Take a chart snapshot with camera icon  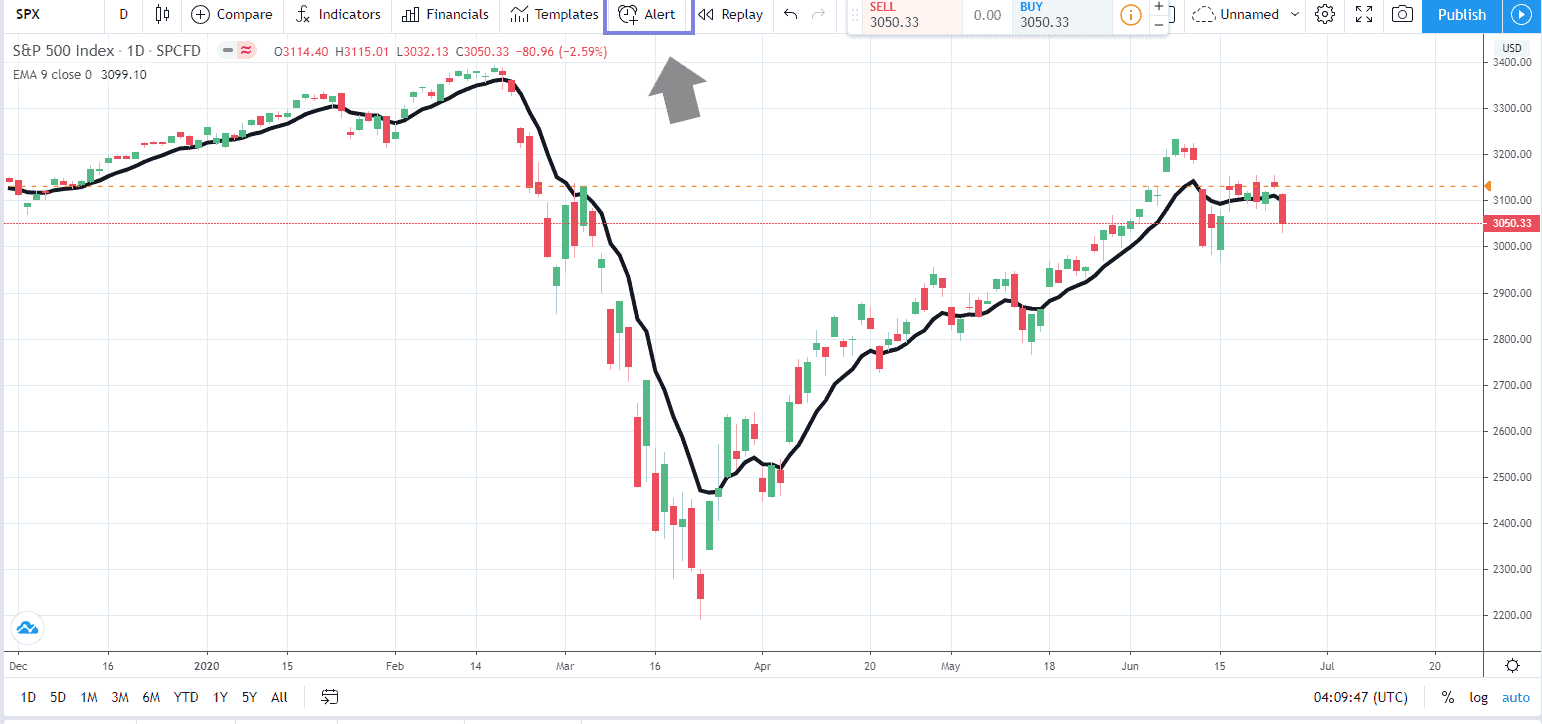point(1402,14)
